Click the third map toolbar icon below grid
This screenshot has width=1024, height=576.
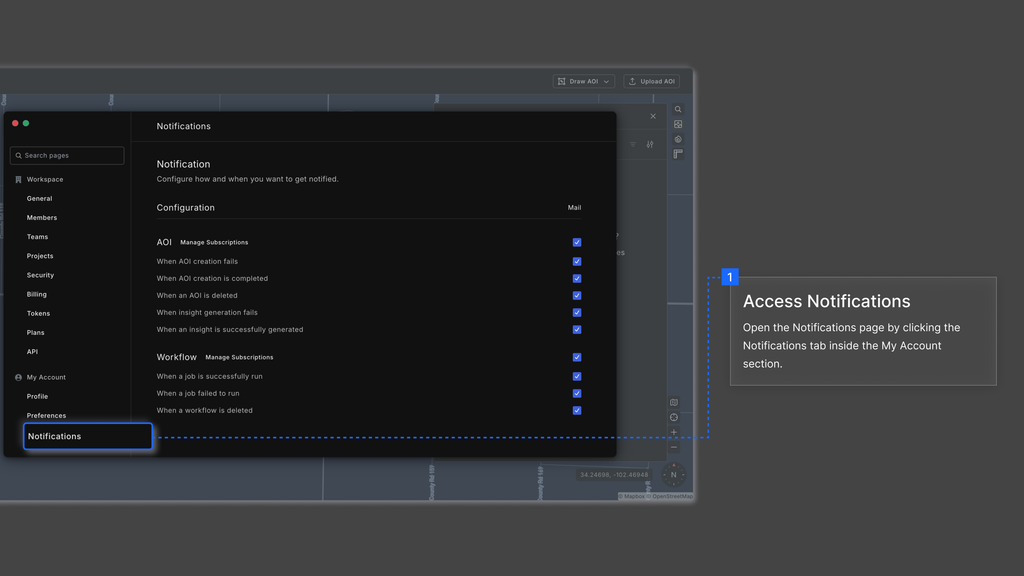point(678,139)
